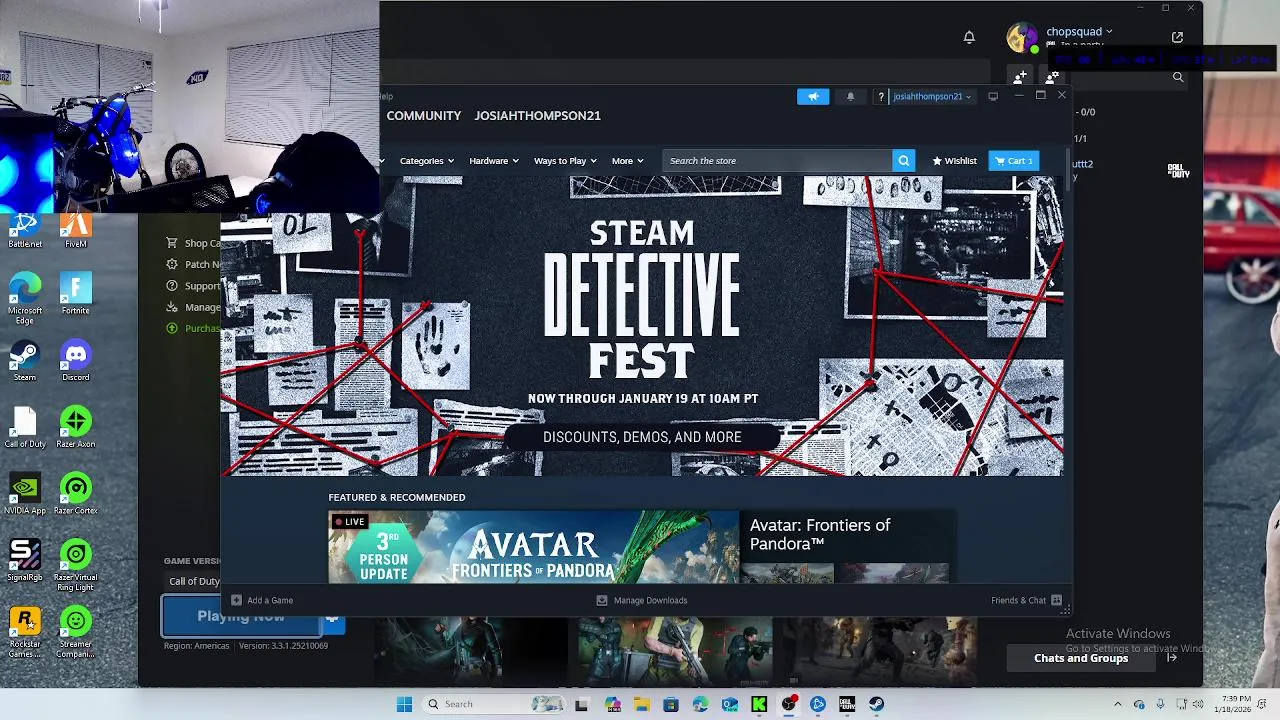Click the Playing Now button in Battle.net
Viewport: 1280px width, 720px height.
241,616
